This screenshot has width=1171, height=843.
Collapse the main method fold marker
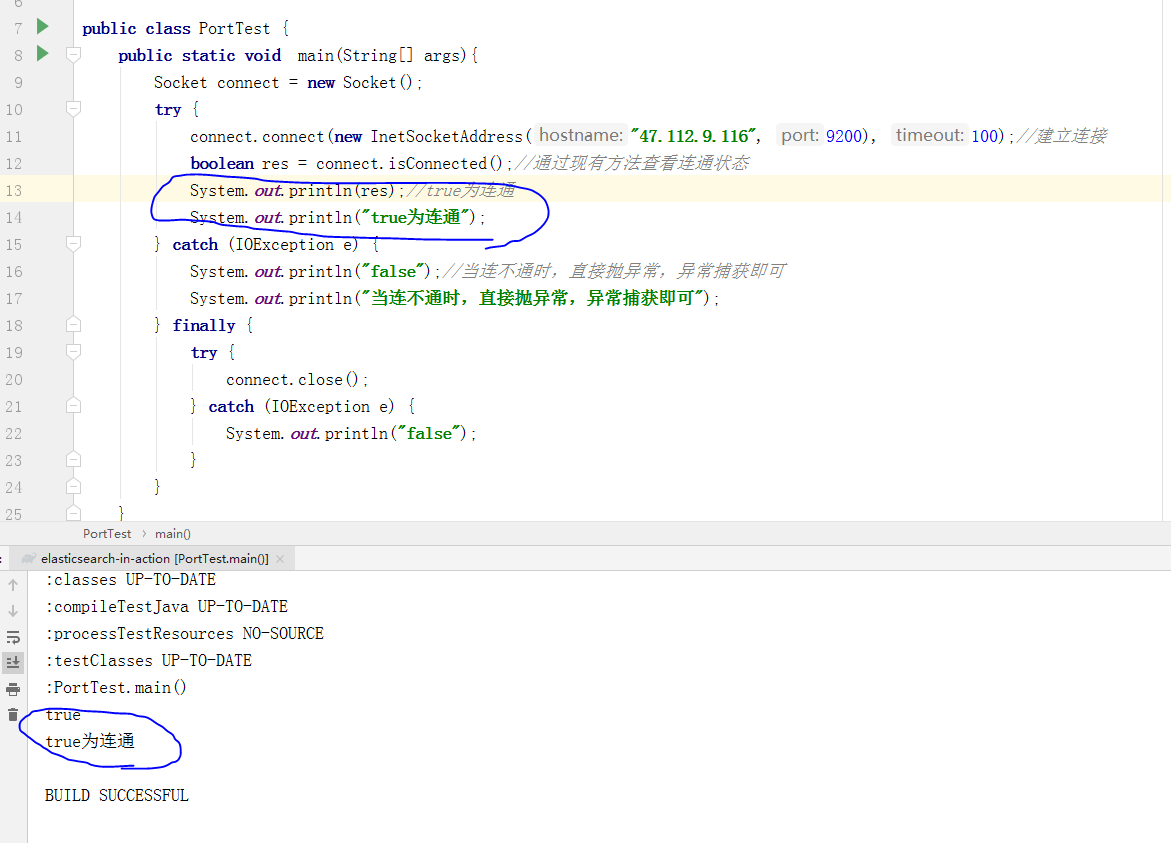(73, 55)
